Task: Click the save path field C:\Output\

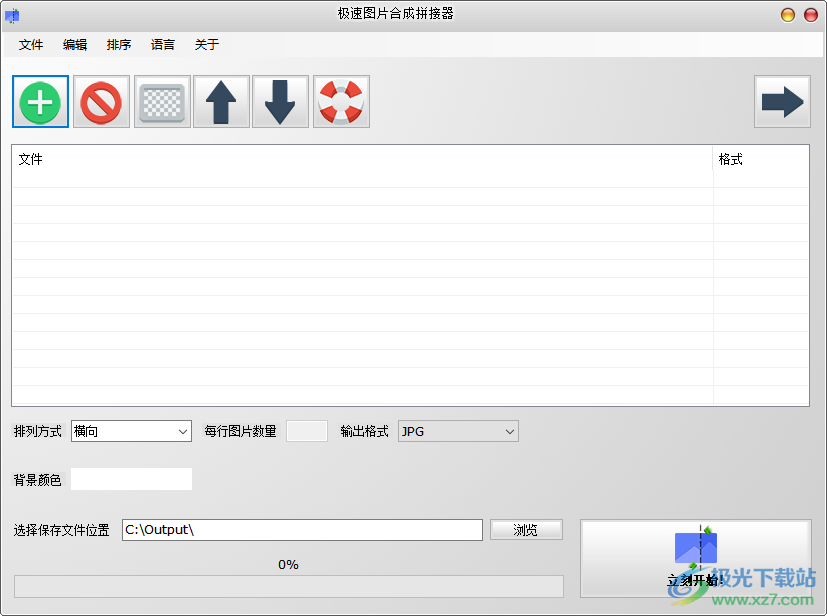Action: (302, 530)
